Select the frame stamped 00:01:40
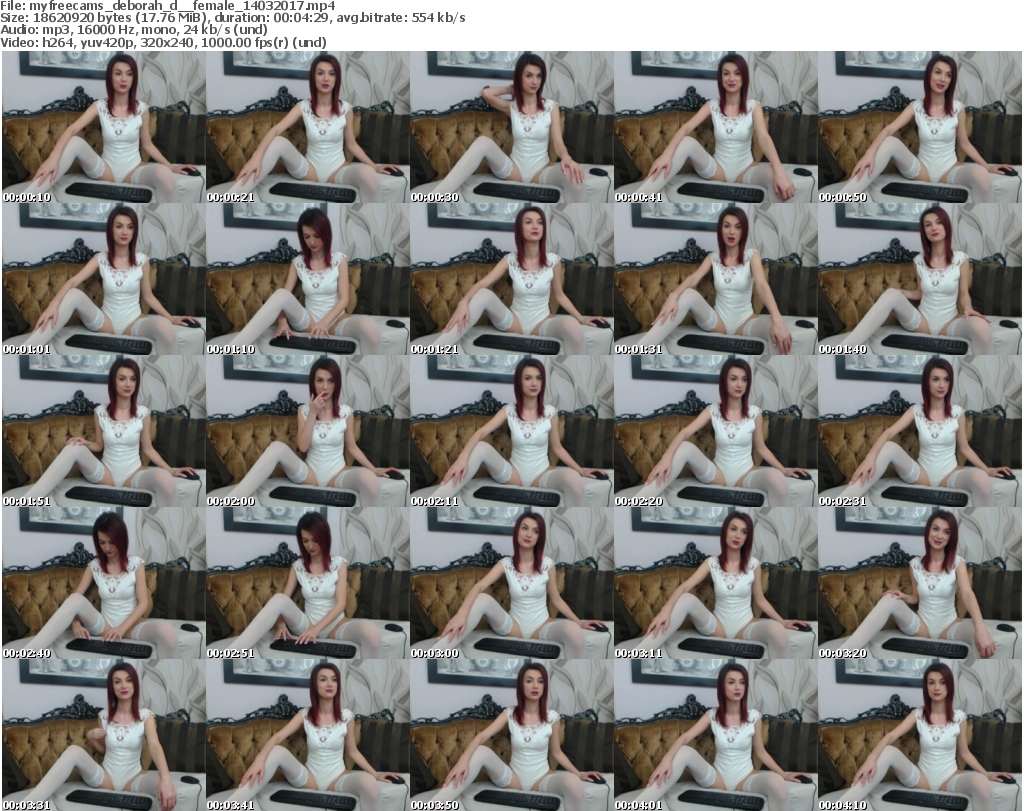This screenshot has width=1024, height=811. click(x=920, y=279)
